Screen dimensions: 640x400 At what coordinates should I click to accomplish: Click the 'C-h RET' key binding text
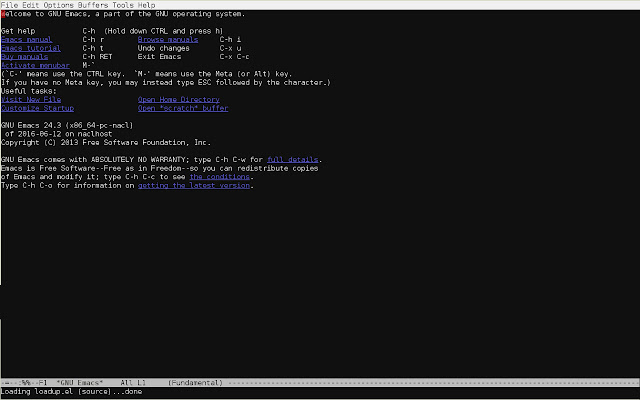coord(97,57)
